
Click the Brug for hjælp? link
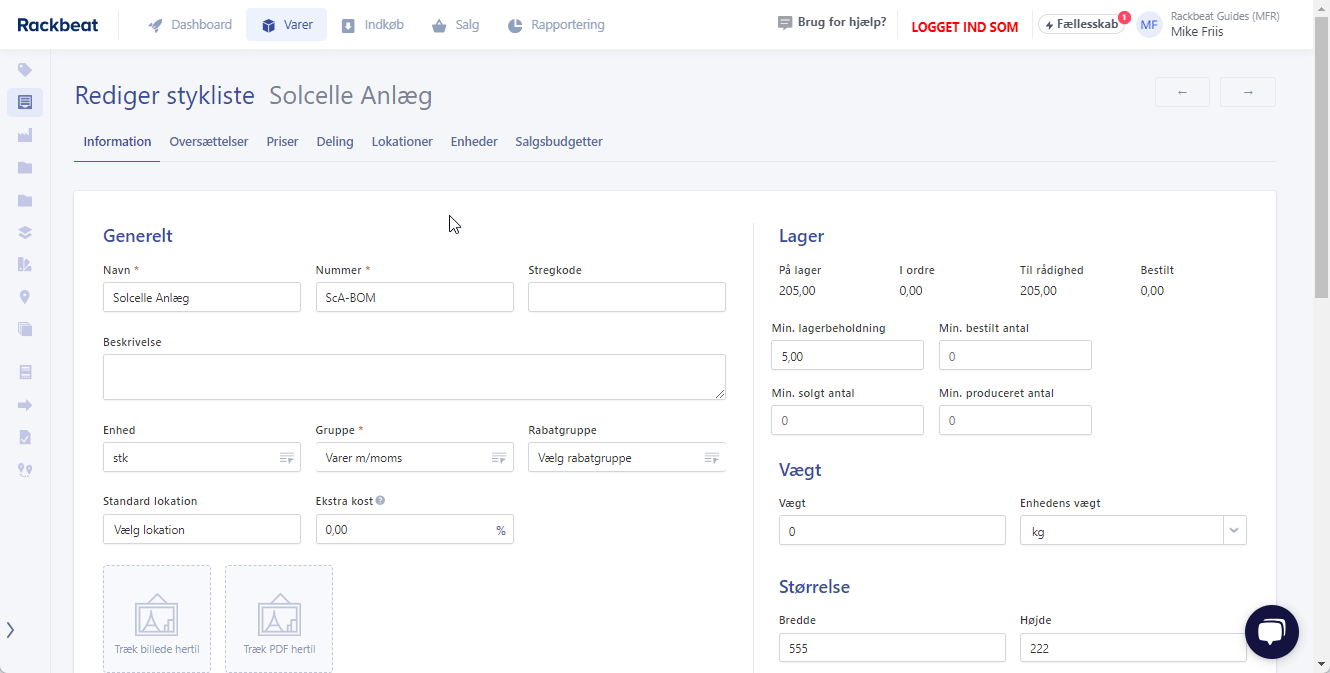click(x=832, y=22)
